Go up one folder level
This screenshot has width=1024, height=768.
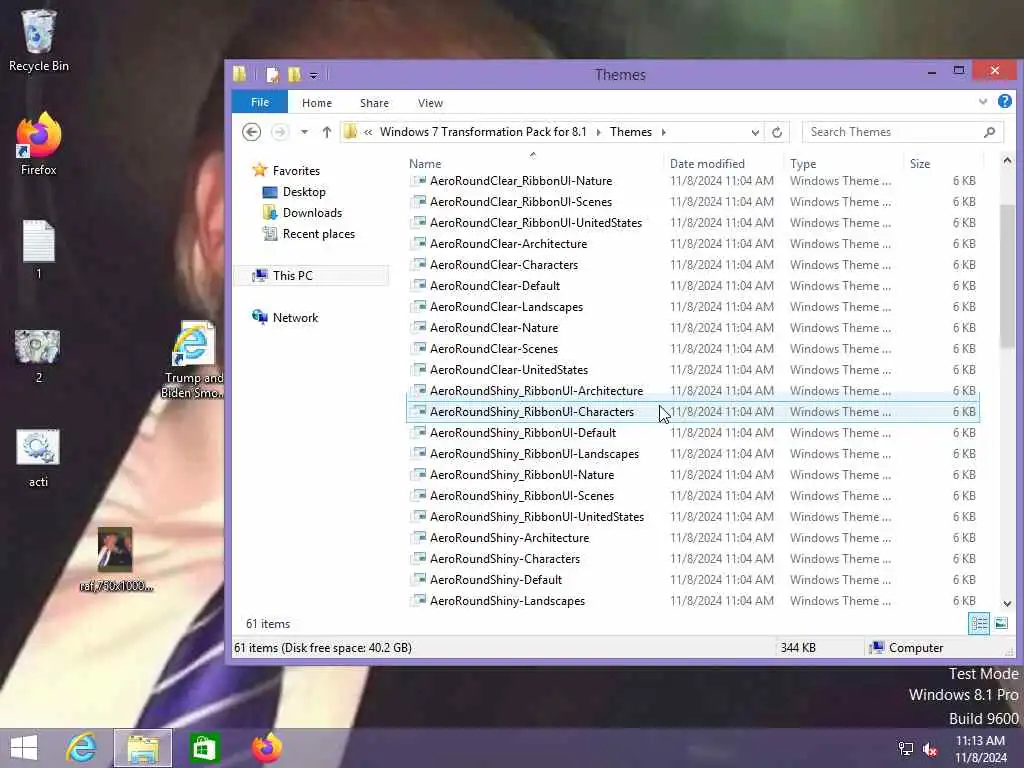(x=327, y=132)
